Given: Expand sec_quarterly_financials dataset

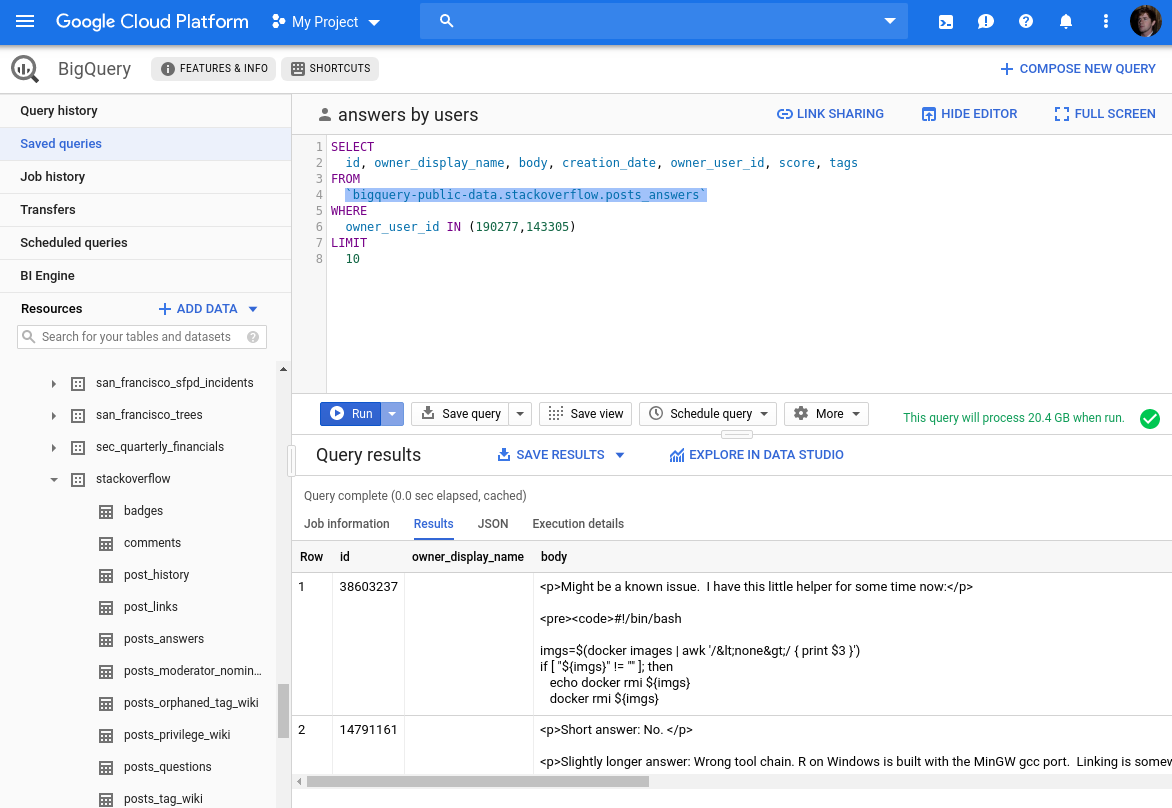Looking at the screenshot, I should pos(54,448).
